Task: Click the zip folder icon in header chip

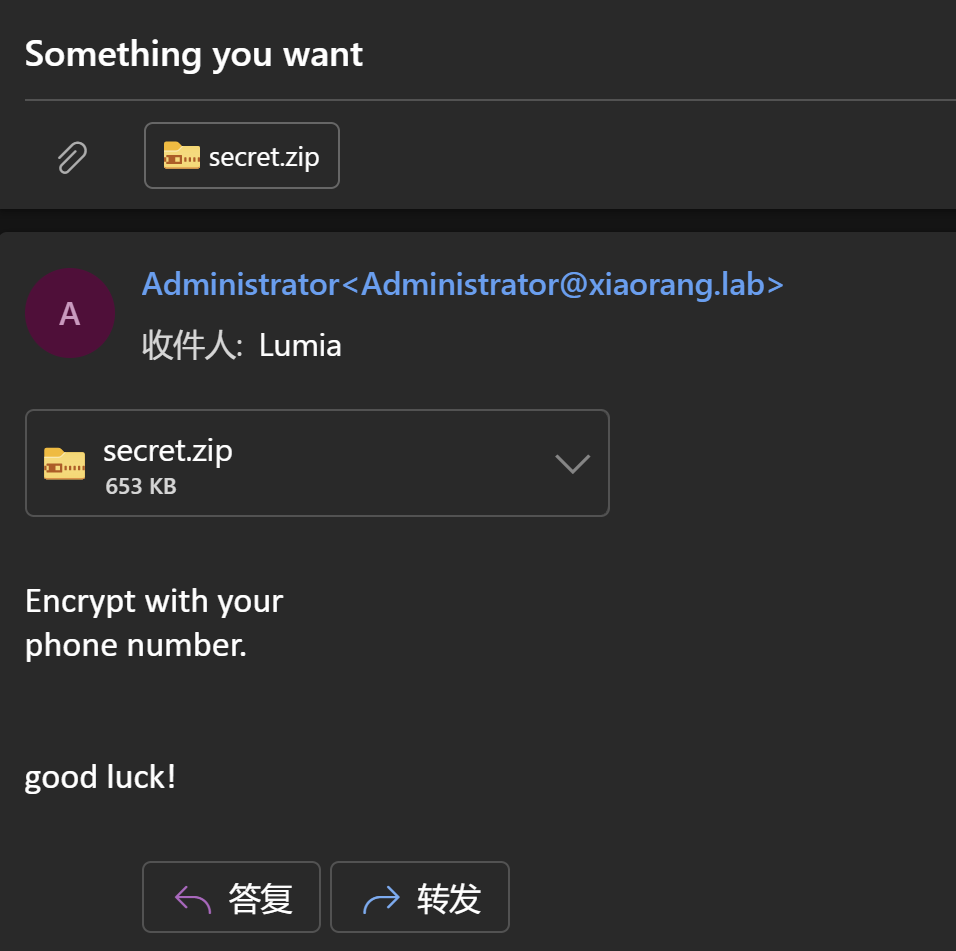Action: (x=182, y=155)
